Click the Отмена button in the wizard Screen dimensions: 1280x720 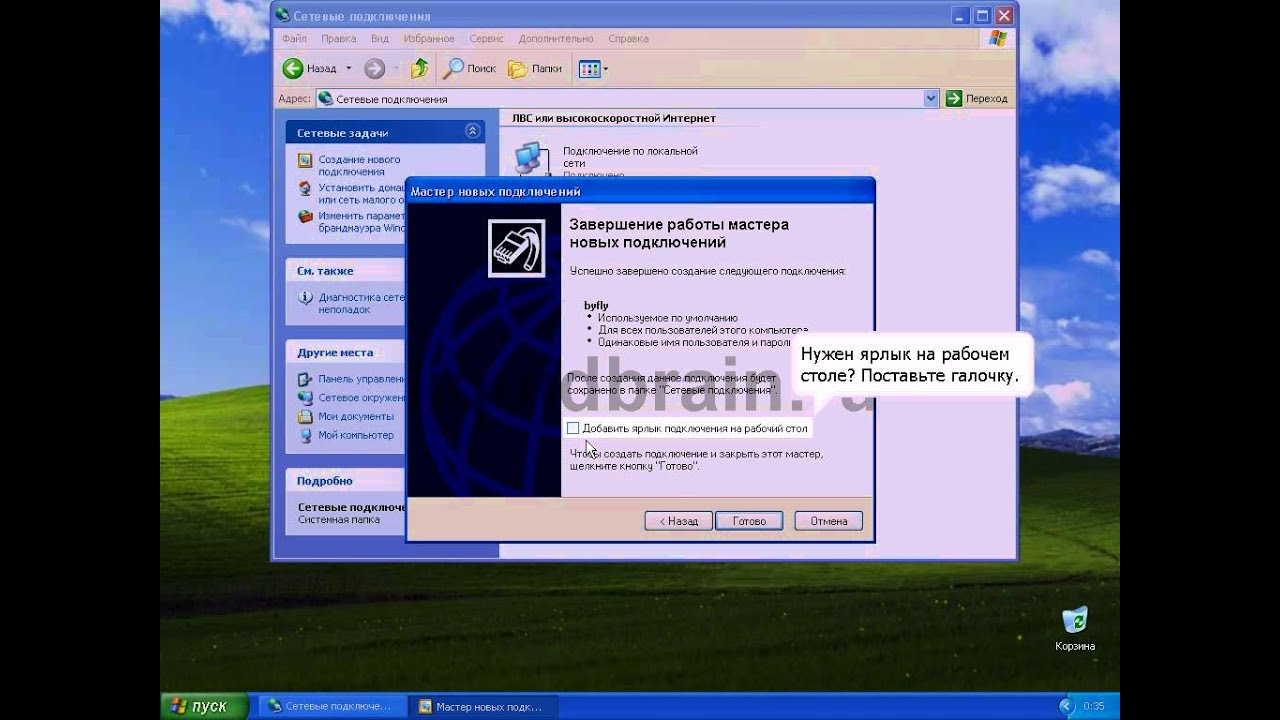828,521
